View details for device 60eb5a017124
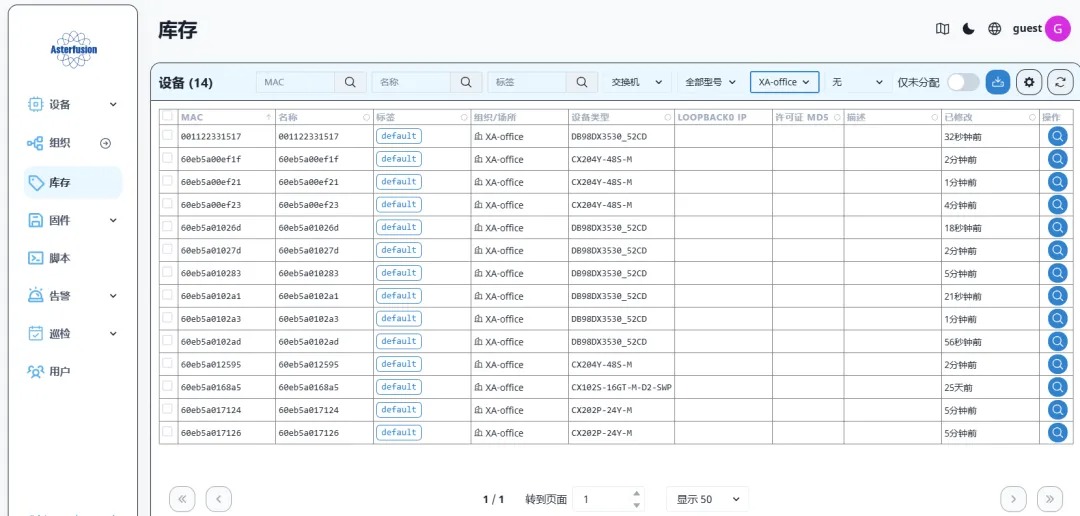 tap(1057, 410)
